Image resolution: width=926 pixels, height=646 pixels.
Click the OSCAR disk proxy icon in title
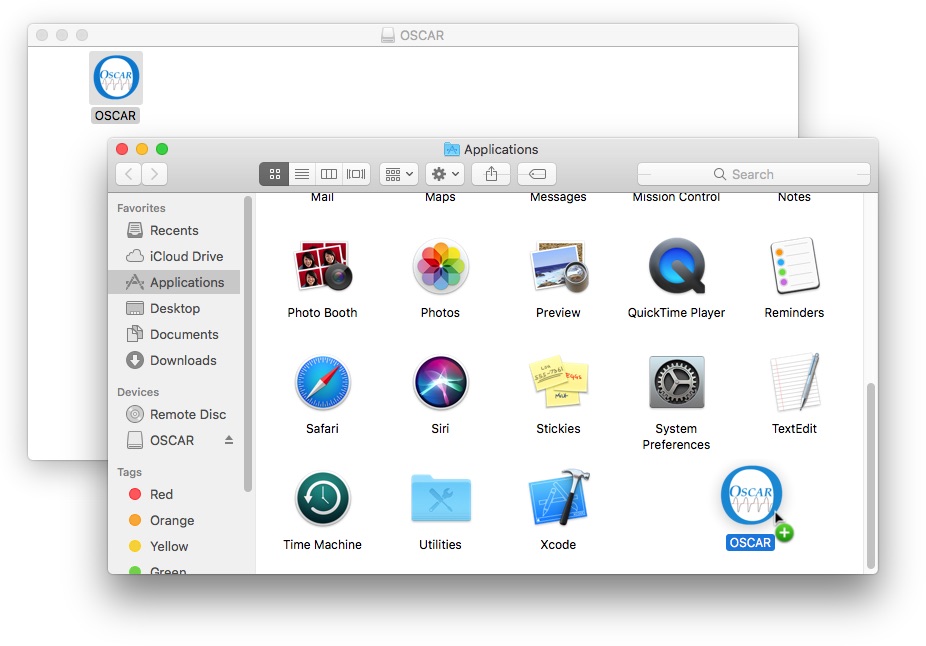pos(387,35)
